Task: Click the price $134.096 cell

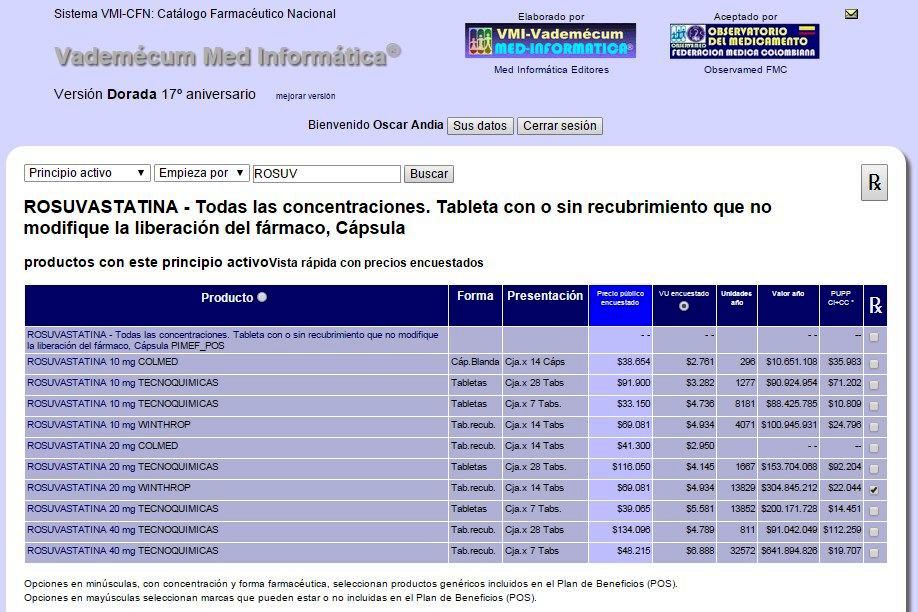Action: pyautogui.click(x=621, y=530)
